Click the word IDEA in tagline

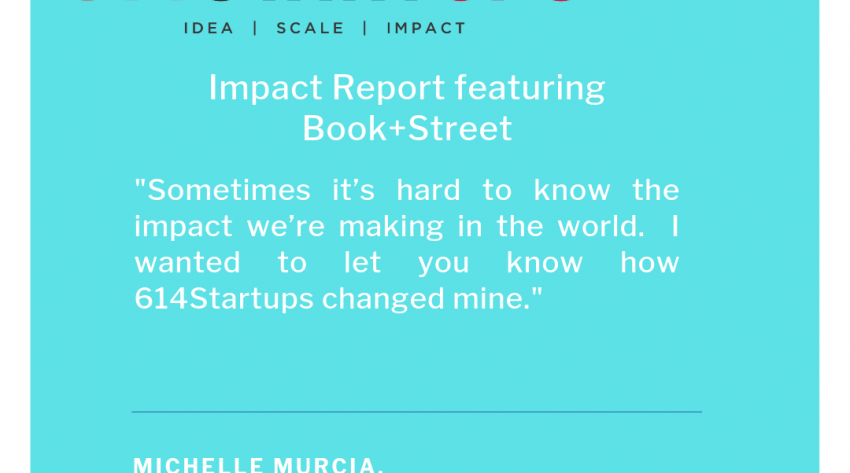tap(209, 28)
